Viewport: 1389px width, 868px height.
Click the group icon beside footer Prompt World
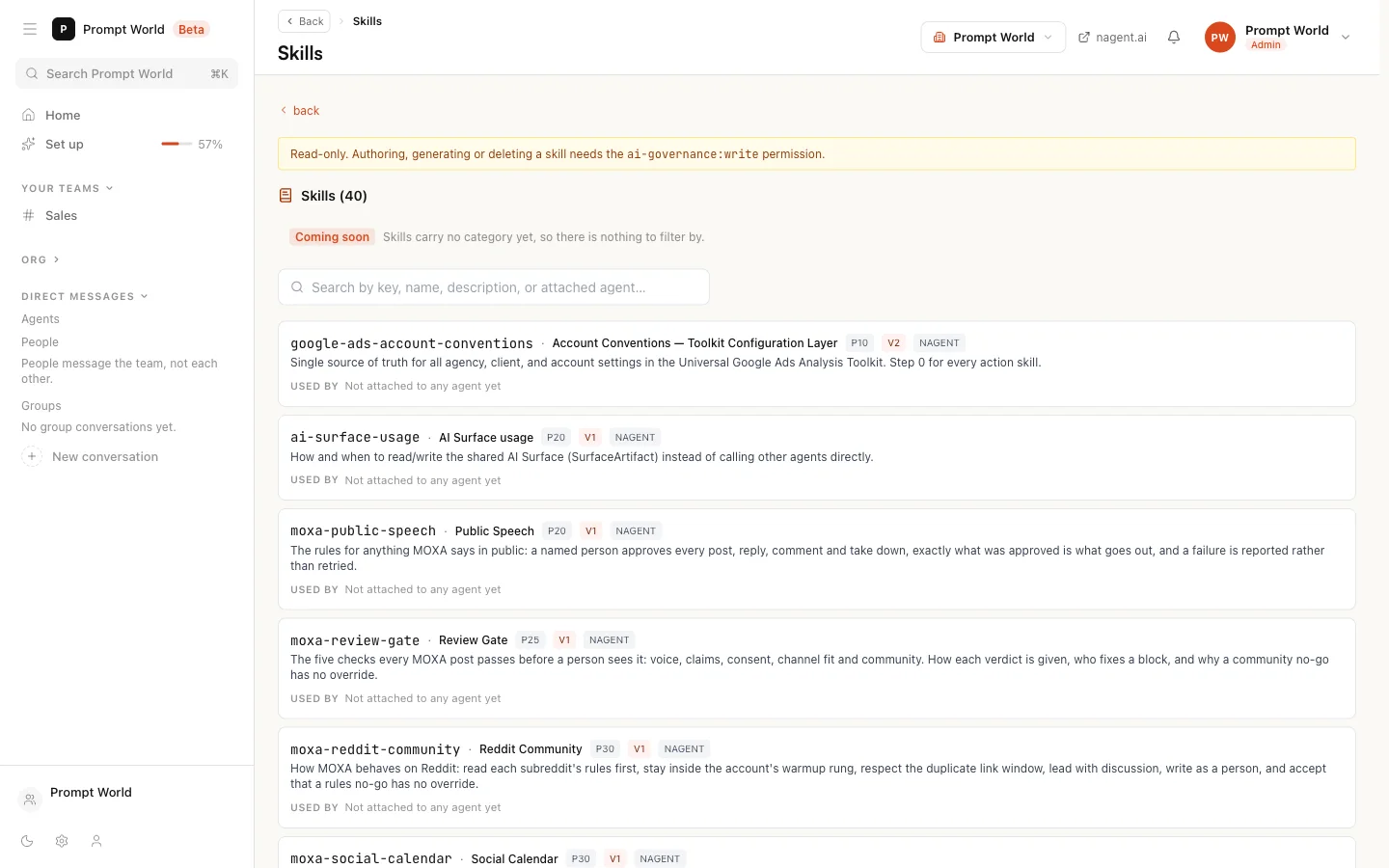click(x=30, y=799)
